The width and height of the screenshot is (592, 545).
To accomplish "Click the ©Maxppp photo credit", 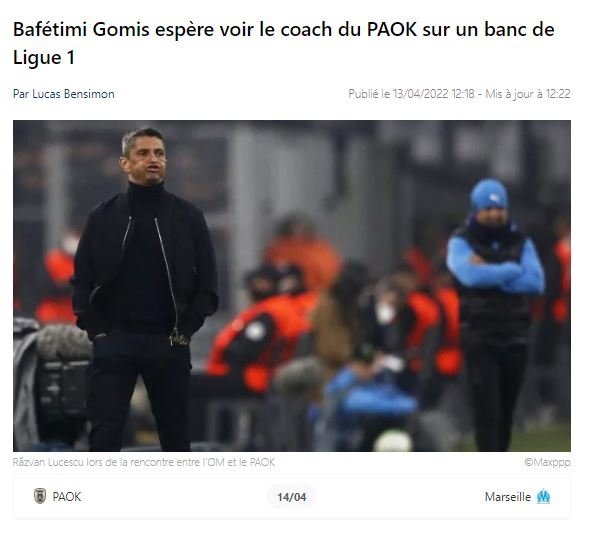I will (x=547, y=462).
